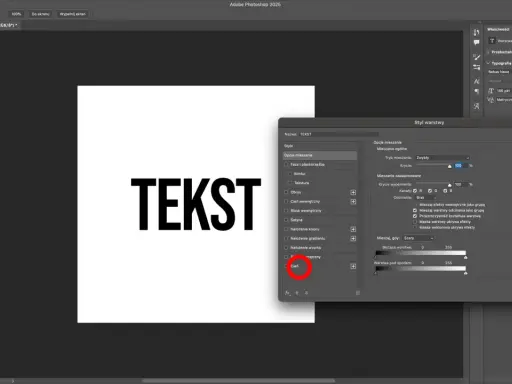Click the Krycie wypełnienia slider handle
Viewport: 512px width, 384px height.
pos(449,185)
